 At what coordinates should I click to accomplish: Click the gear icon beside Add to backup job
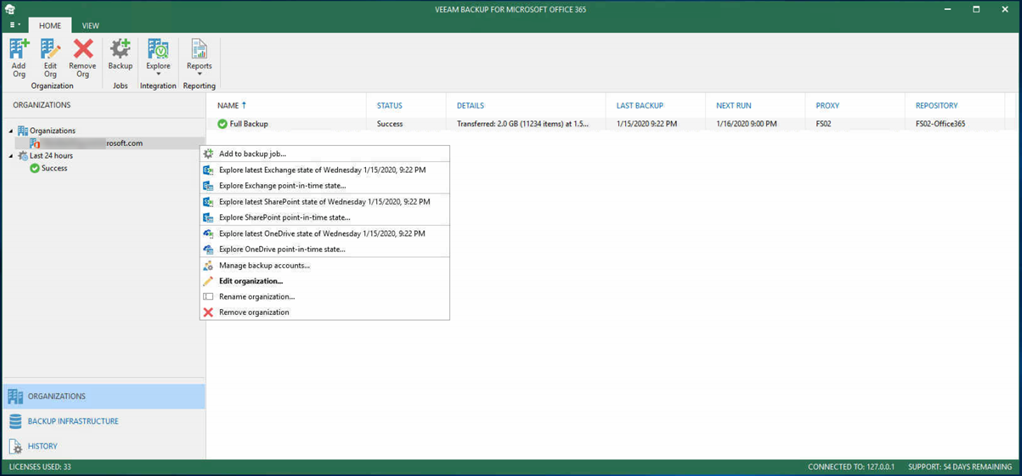[209, 154]
